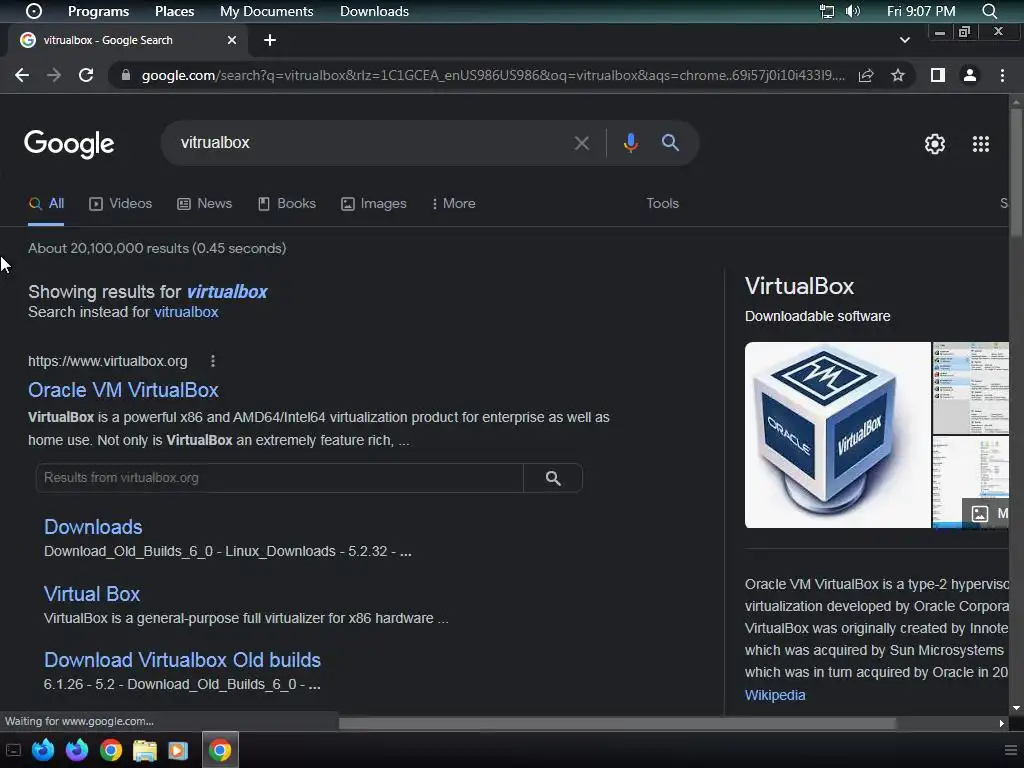Open the Virtual Box sitelink
This screenshot has height=768, width=1024.
[x=92, y=594]
